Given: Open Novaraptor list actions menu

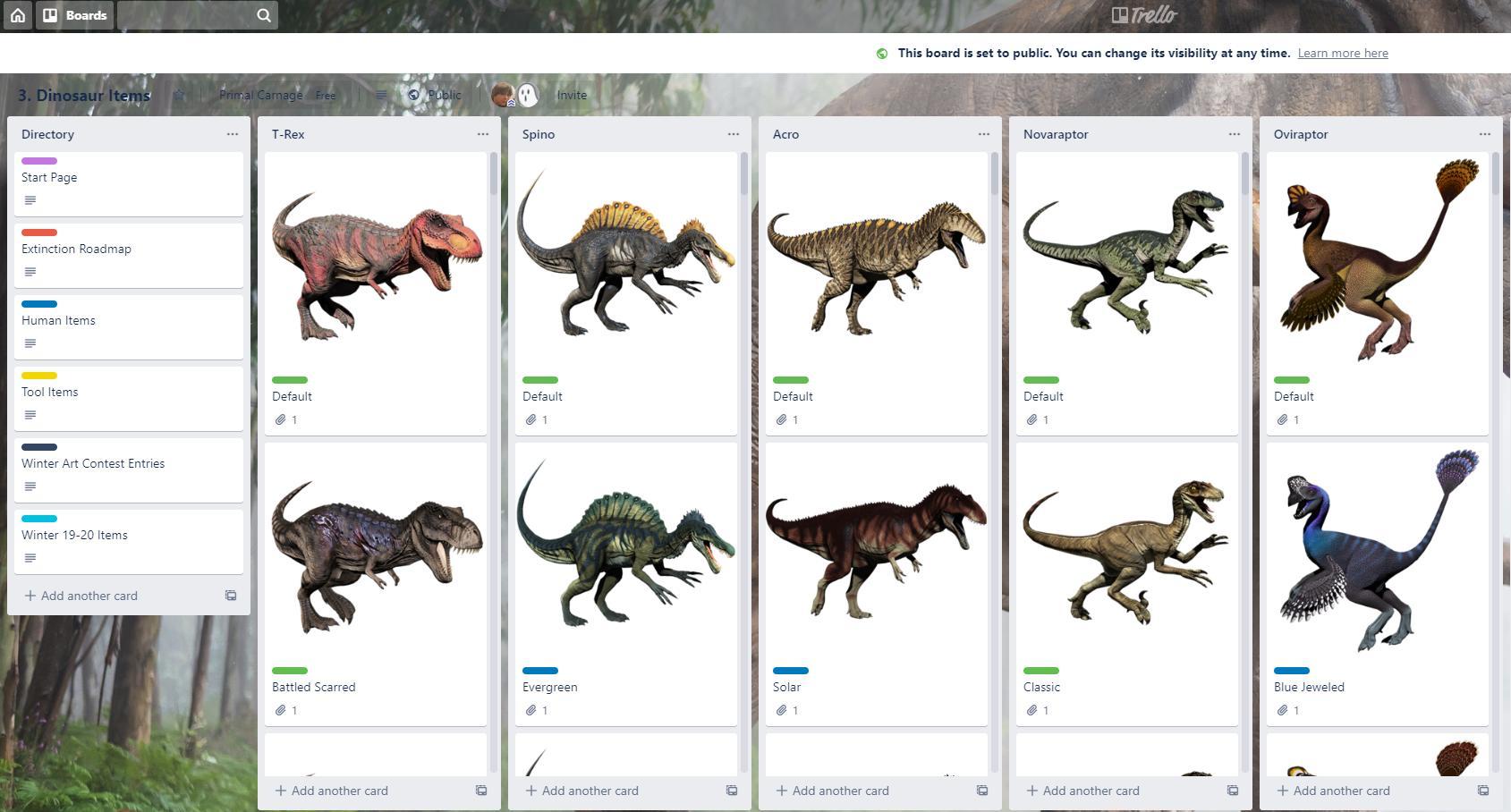Looking at the screenshot, I should click(1235, 134).
